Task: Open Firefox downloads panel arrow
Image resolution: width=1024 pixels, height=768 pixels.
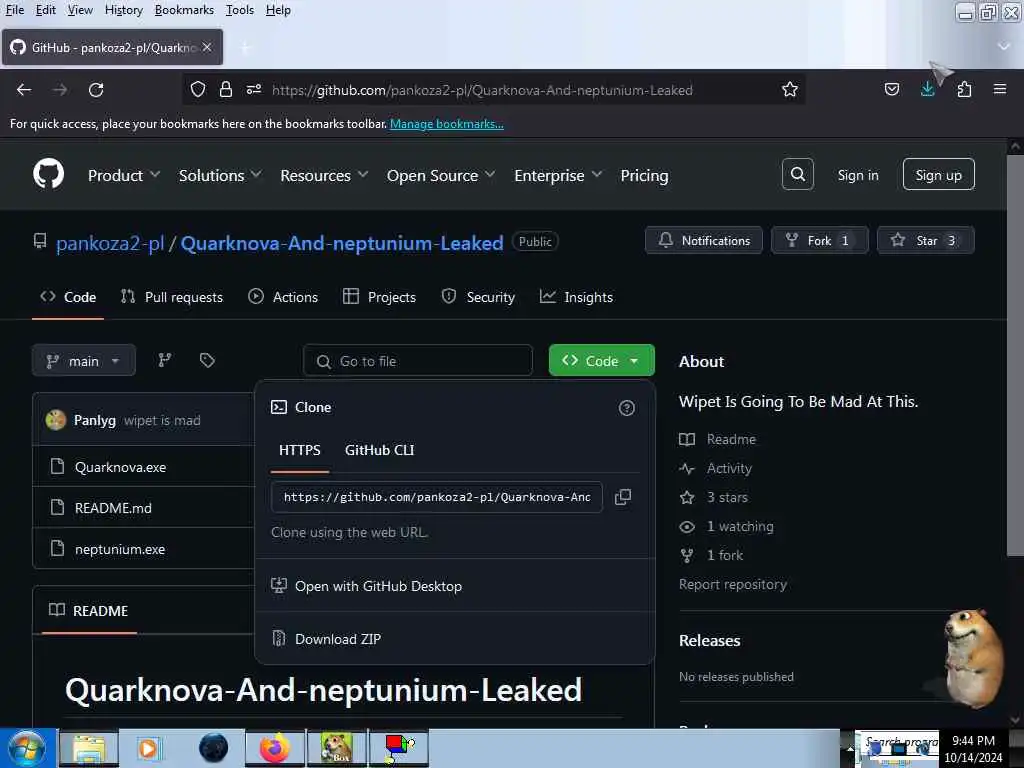Action: tap(927, 89)
